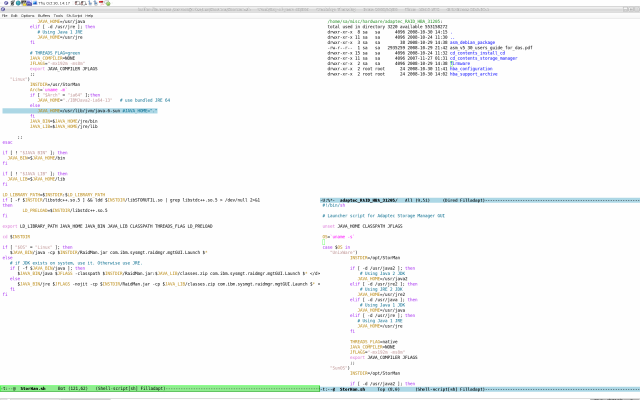This screenshot has height=400, width=640.
Task: Open the Edit menu
Action: [13, 16]
